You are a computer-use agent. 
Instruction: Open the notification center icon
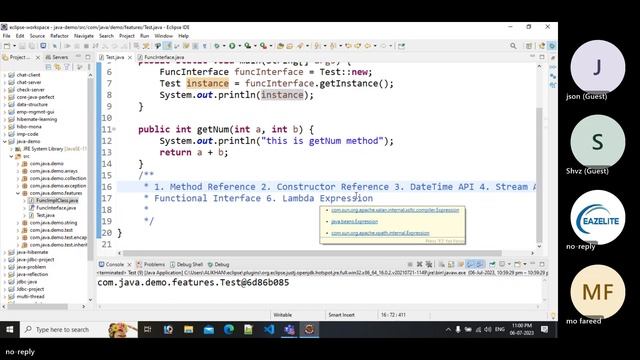click(x=544, y=329)
